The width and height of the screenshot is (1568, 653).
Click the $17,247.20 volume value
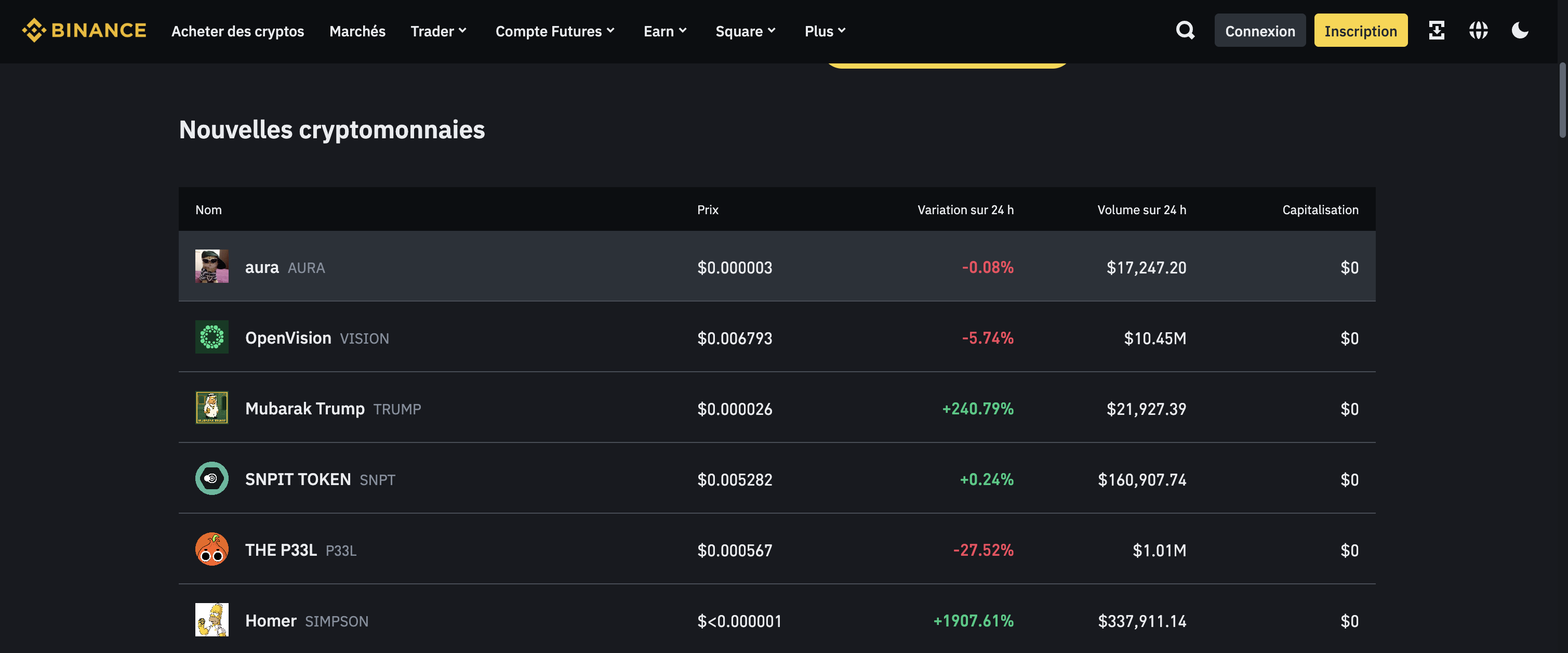click(x=1146, y=267)
